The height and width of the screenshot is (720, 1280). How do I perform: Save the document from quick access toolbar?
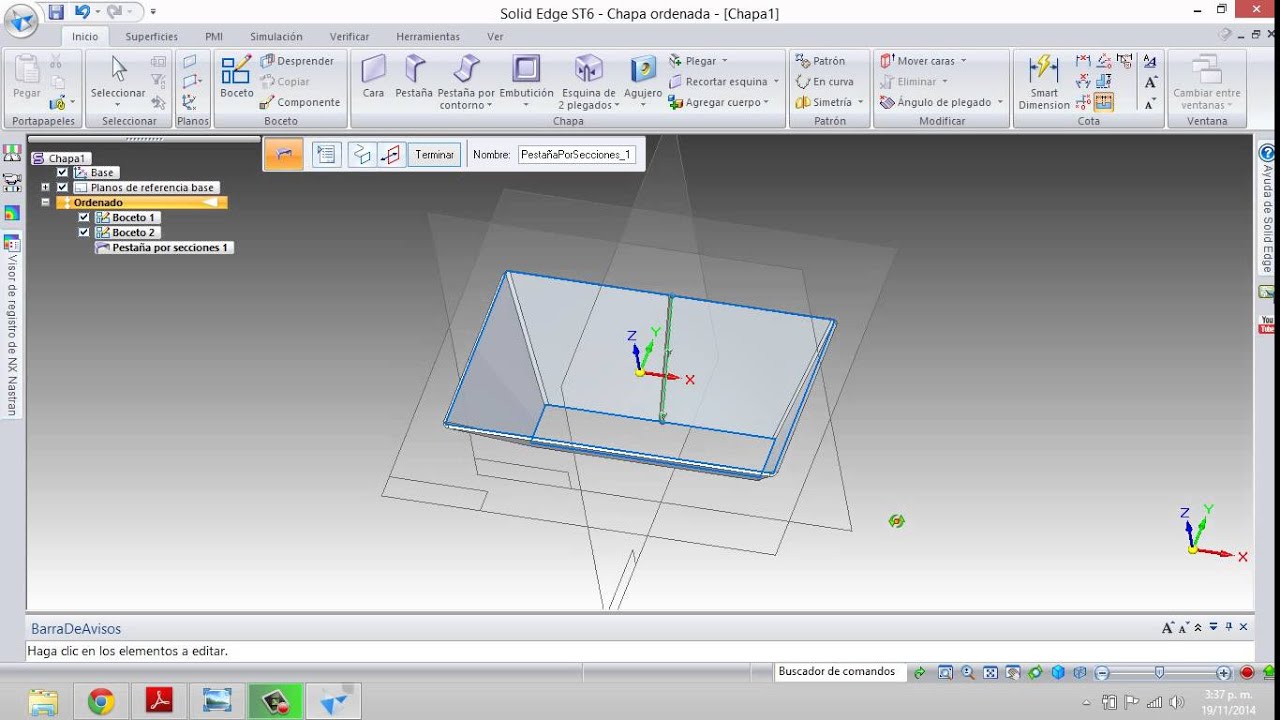(56, 12)
